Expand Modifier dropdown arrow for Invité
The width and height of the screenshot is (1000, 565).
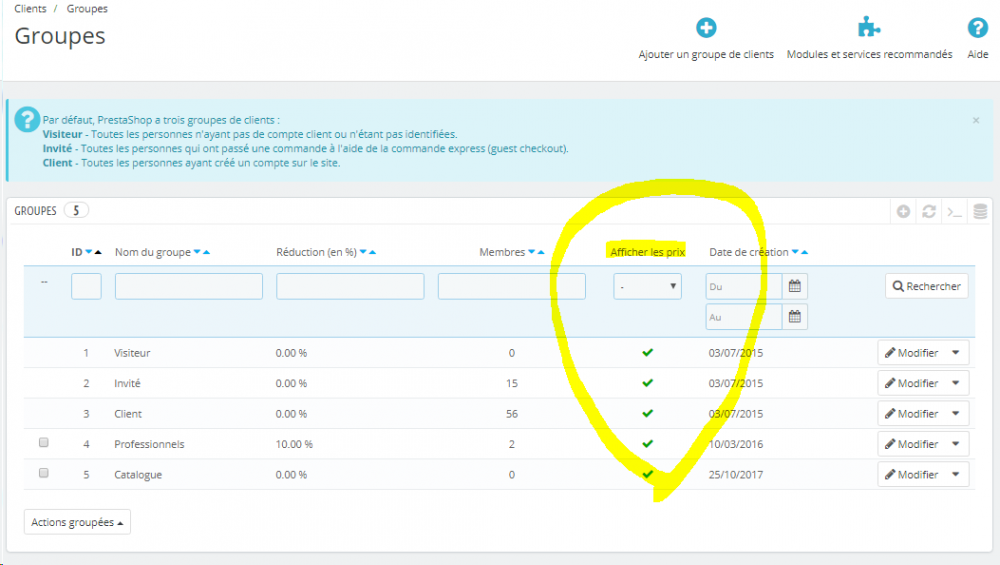pyautogui.click(x=955, y=383)
